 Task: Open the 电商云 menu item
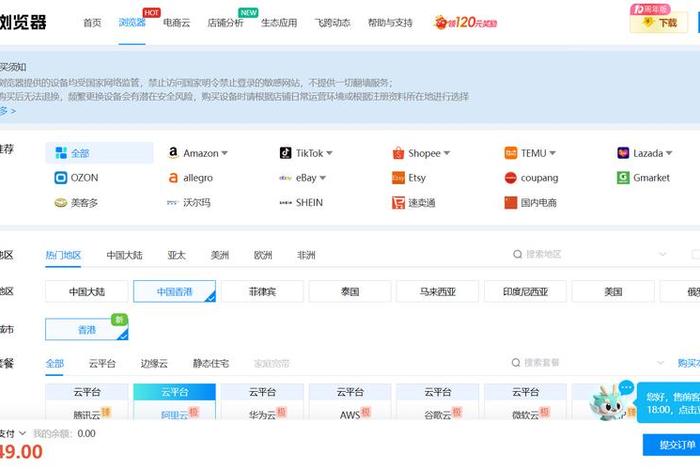(x=176, y=23)
